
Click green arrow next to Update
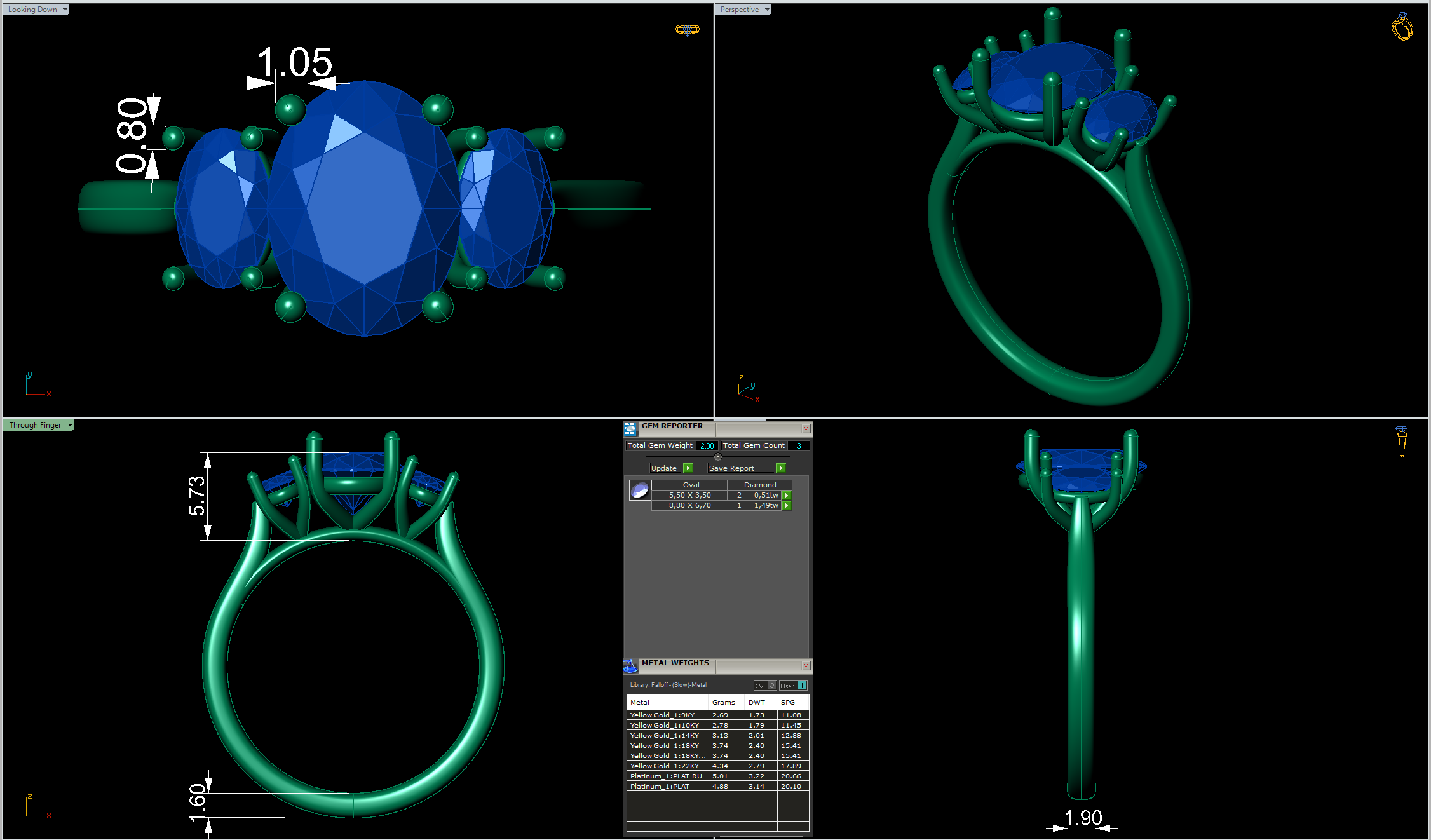coord(688,468)
